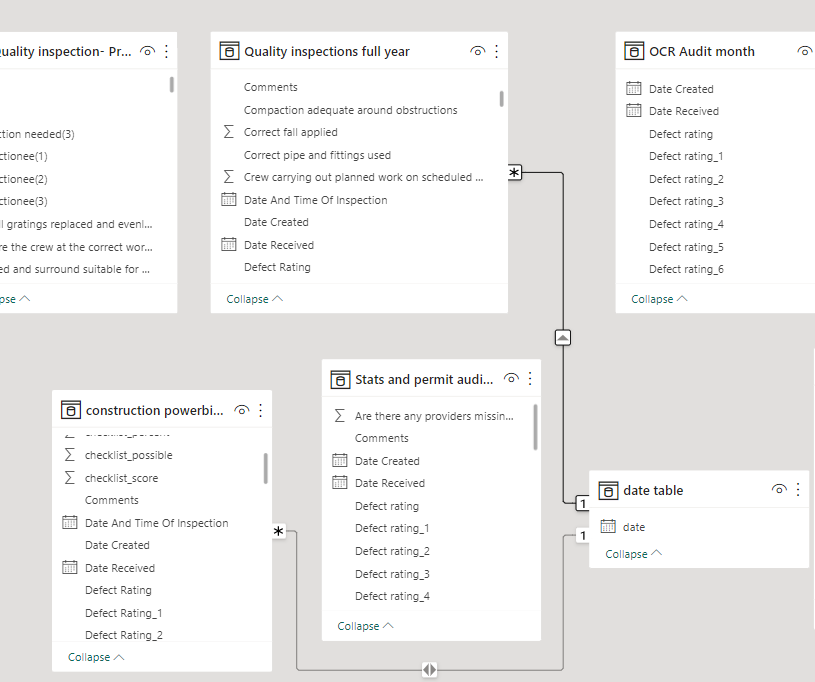Click calendar icon beside Date And Time Of Inspection in Quality inspections full year
The height and width of the screenshot is (682, 815).
(x=229, y=199)
